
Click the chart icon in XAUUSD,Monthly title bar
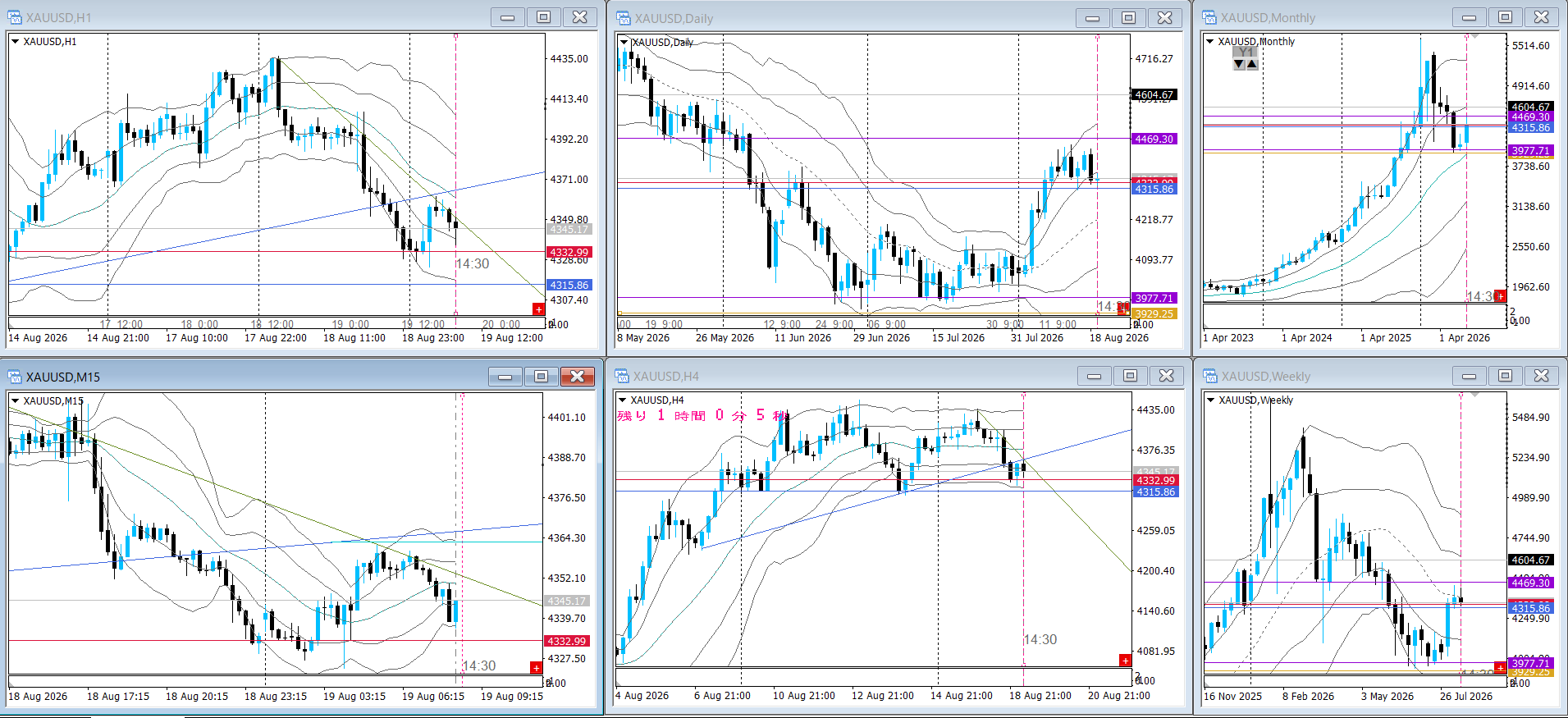(x=1209, y=17)
